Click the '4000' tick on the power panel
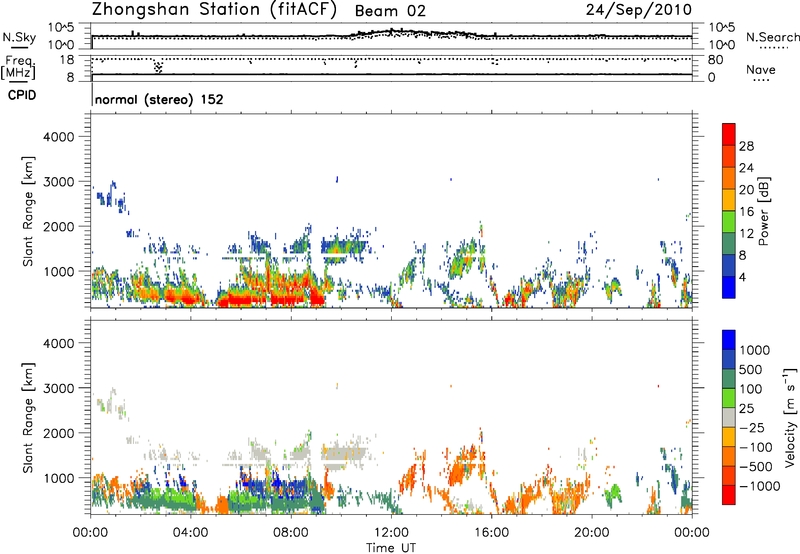The image size is (800, 554). coord(58,137)
